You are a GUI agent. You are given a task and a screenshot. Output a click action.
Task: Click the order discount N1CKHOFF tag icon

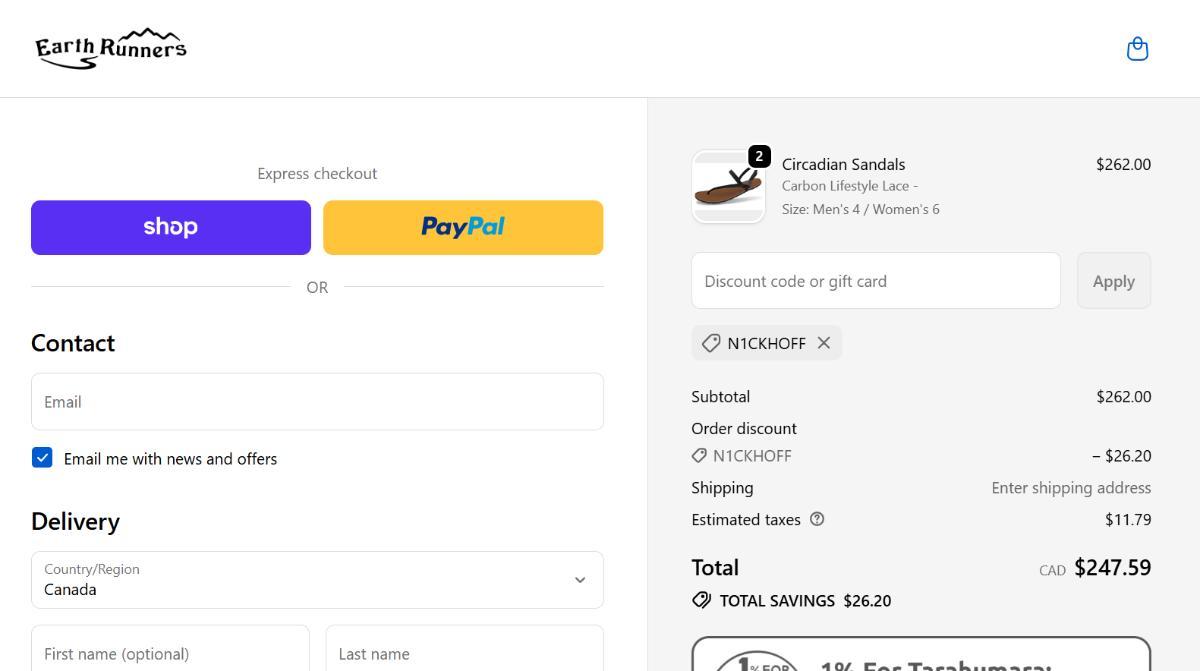700,456
